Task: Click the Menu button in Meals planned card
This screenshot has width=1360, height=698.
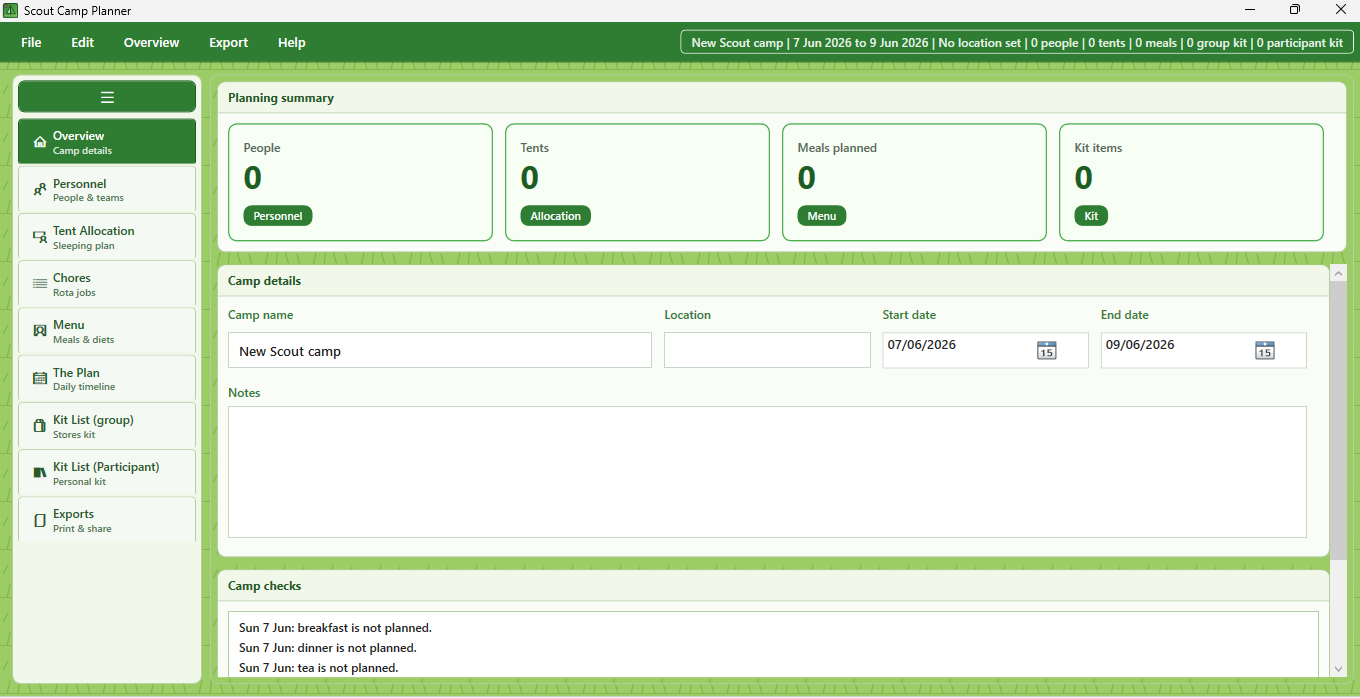Action: (x=821, y=216)
